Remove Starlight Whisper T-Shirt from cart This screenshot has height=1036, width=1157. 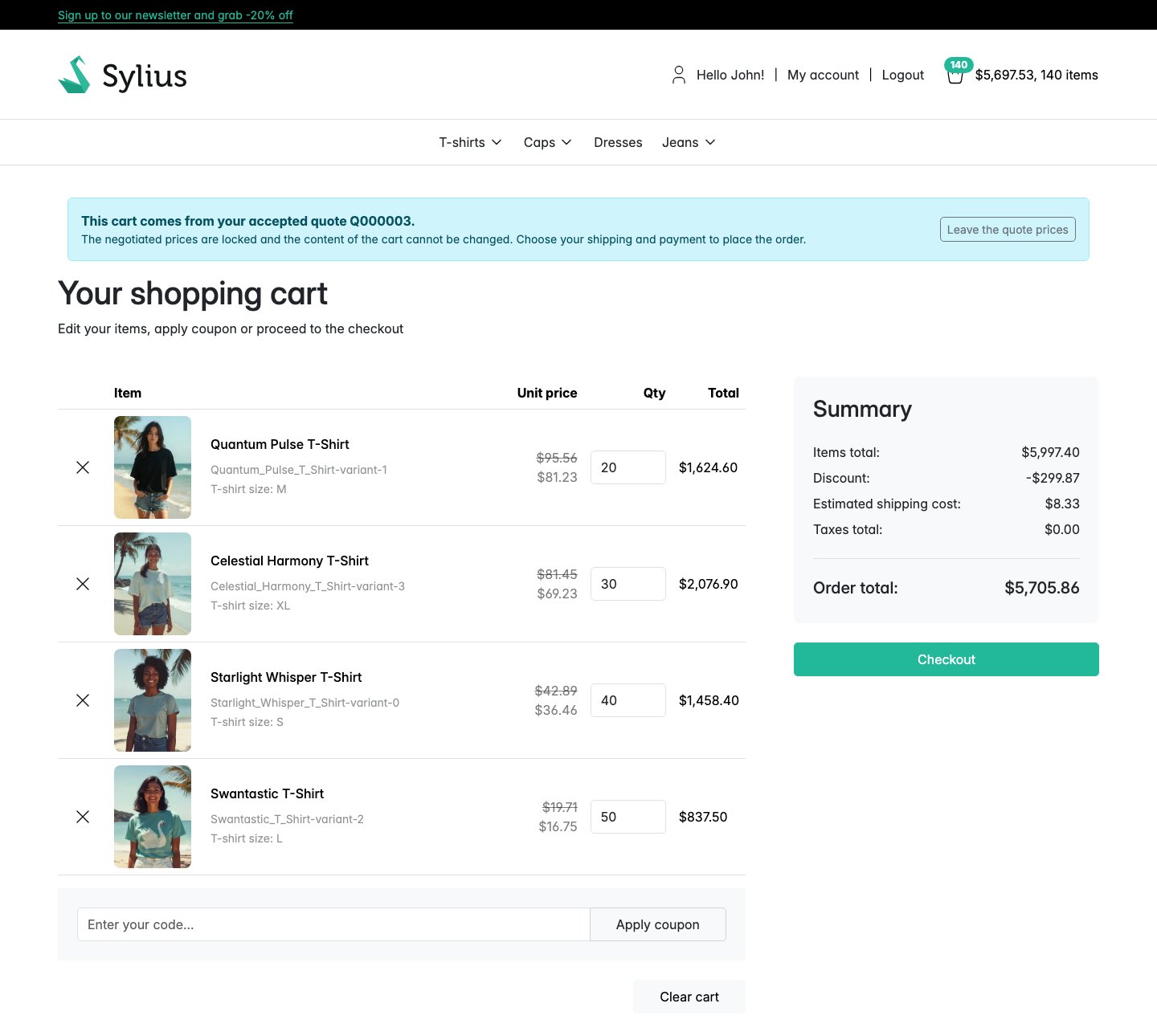click(x=83, y=700)
